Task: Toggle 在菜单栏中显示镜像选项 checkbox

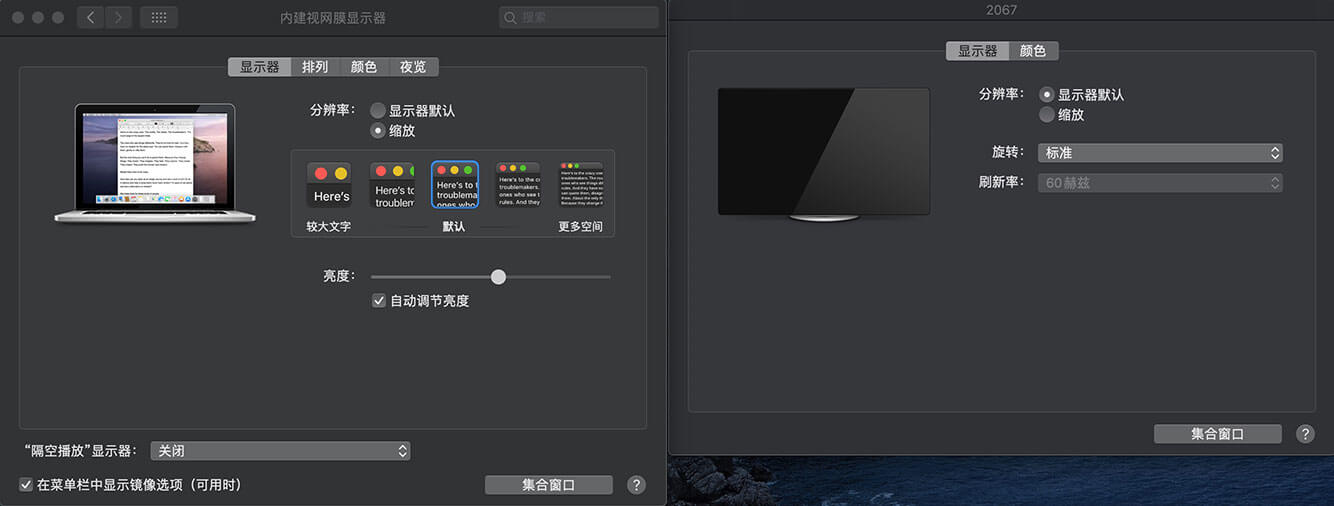Action: pyautogui.click(x=26, y=485)
